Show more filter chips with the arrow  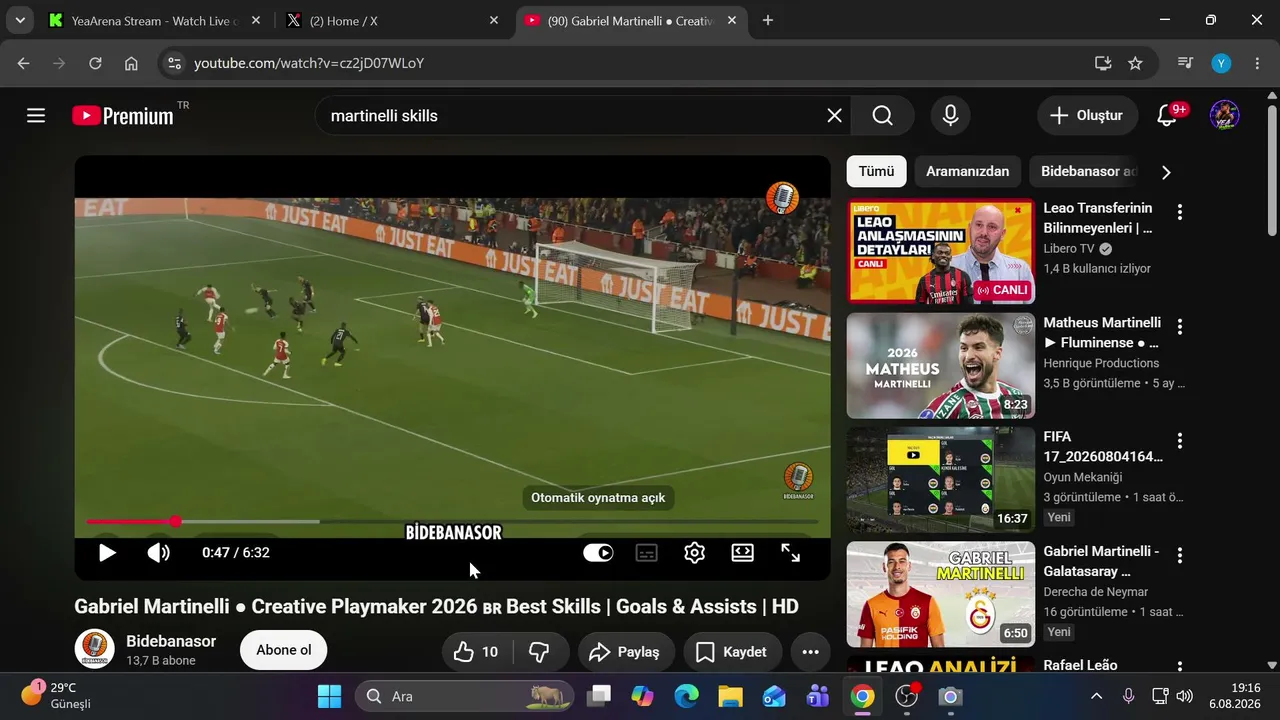(x=1166, y=172)
